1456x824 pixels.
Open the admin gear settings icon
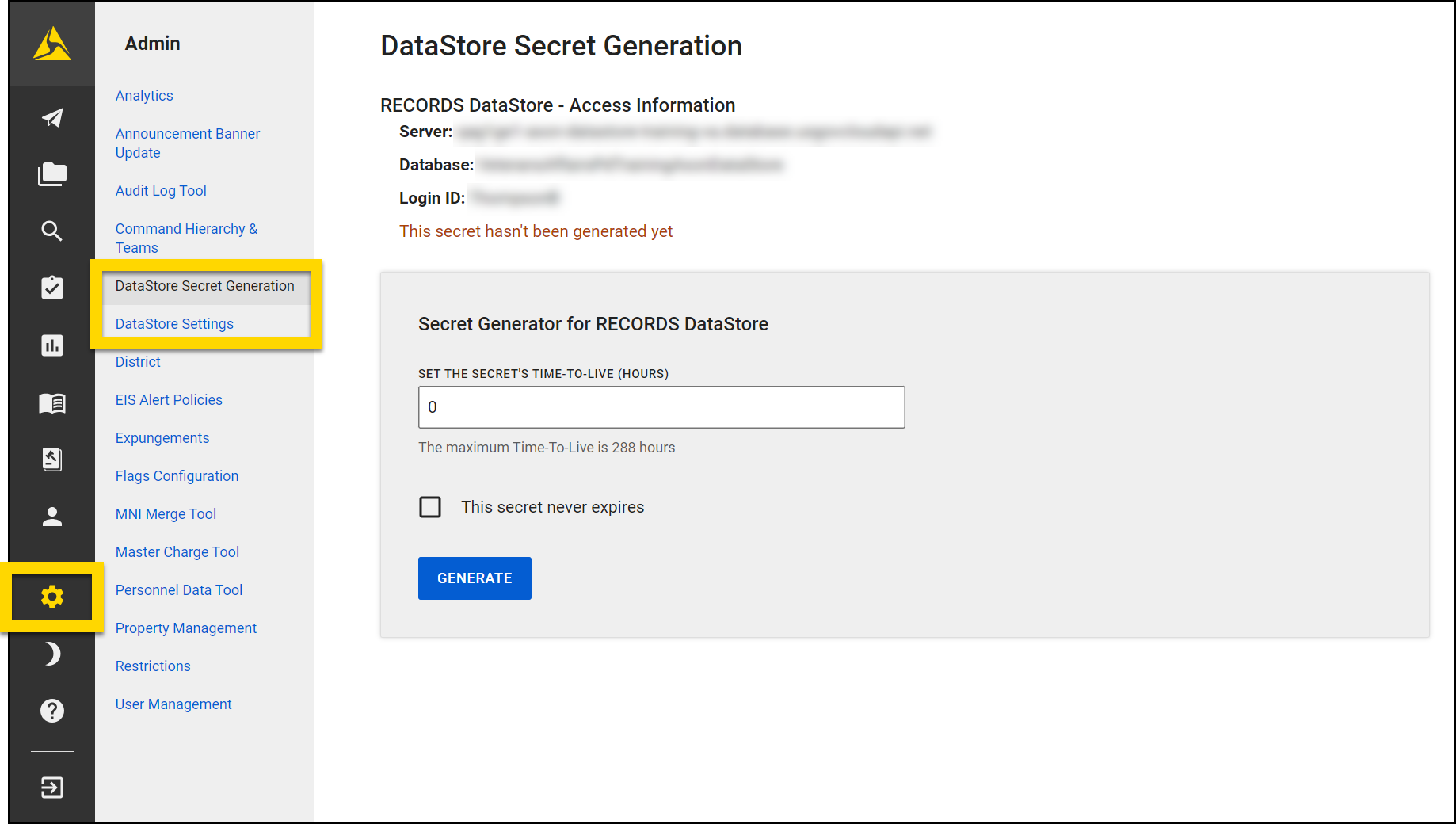click(52, 597)
